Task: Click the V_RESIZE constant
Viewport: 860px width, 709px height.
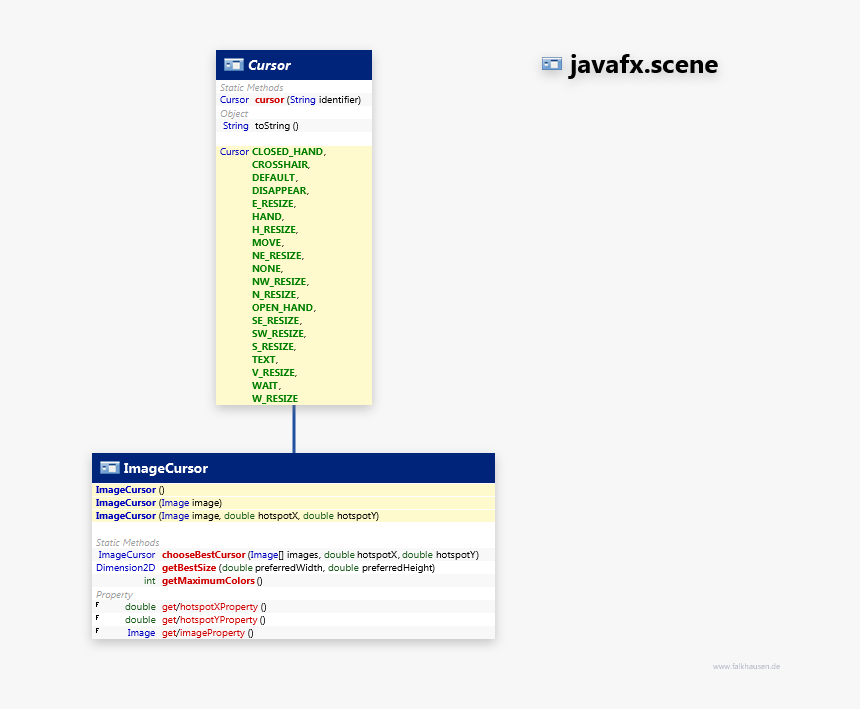Action: [274, 372]
